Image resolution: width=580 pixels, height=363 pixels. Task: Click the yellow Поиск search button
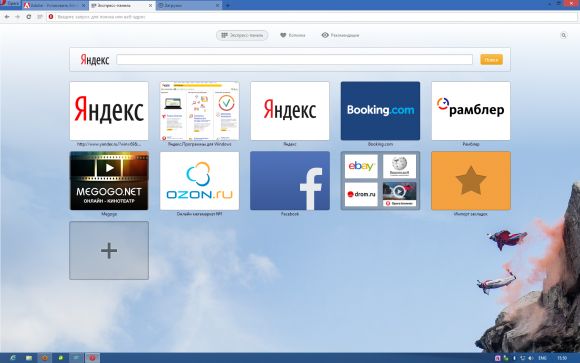[492, 60]
